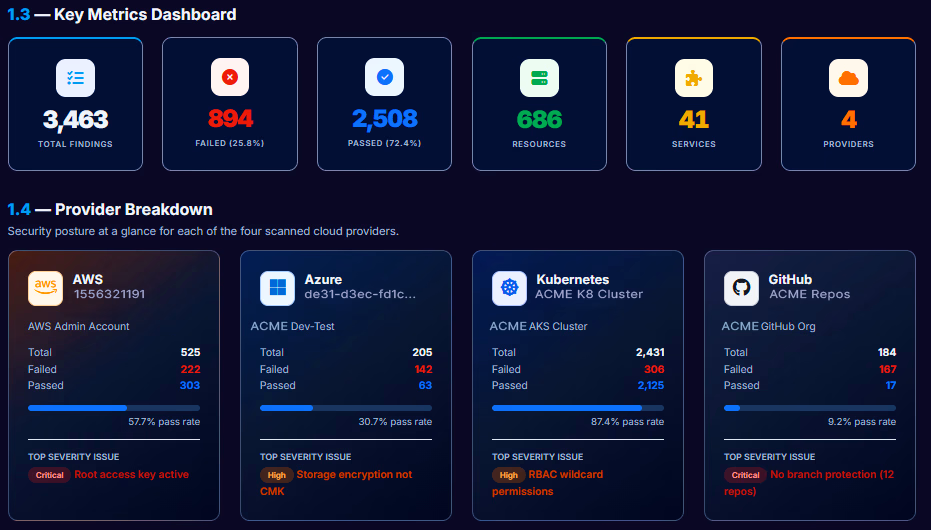Screen dimensions: 931x530
Task: Click the AWS logo icon
Action: tap(45, 288)
